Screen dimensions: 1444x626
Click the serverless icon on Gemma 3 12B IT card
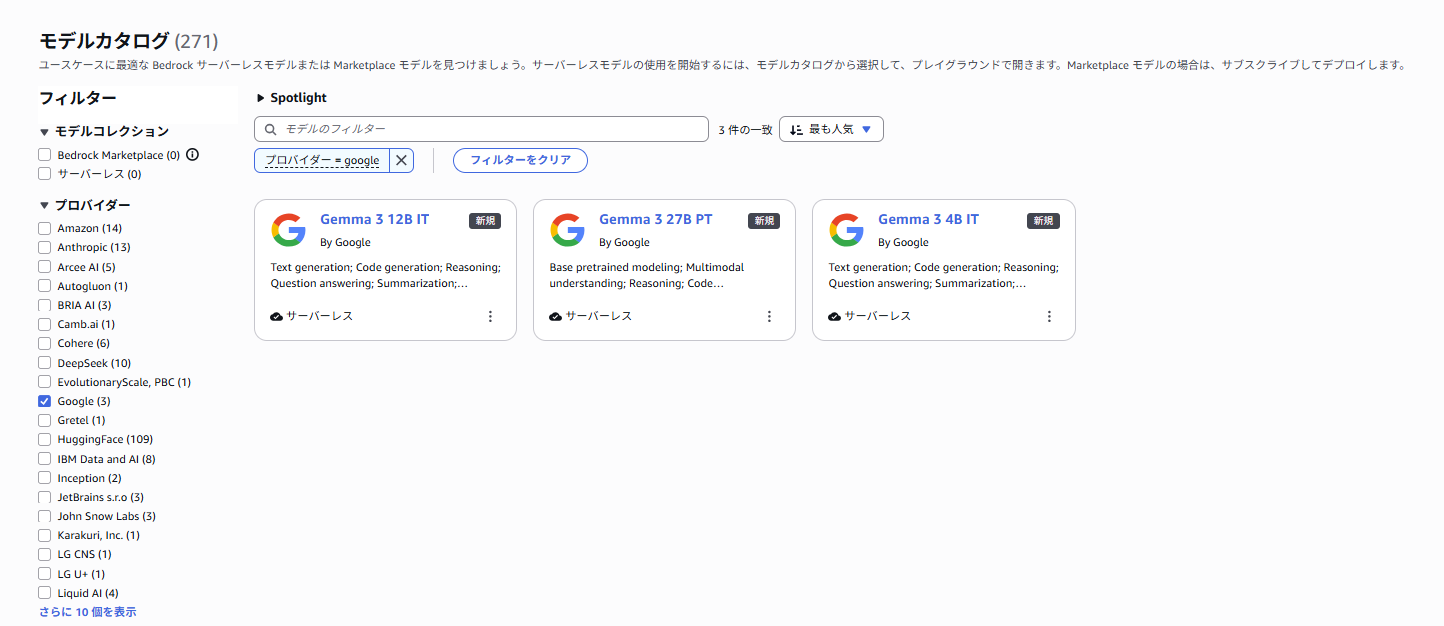click(x=276, y=315)
